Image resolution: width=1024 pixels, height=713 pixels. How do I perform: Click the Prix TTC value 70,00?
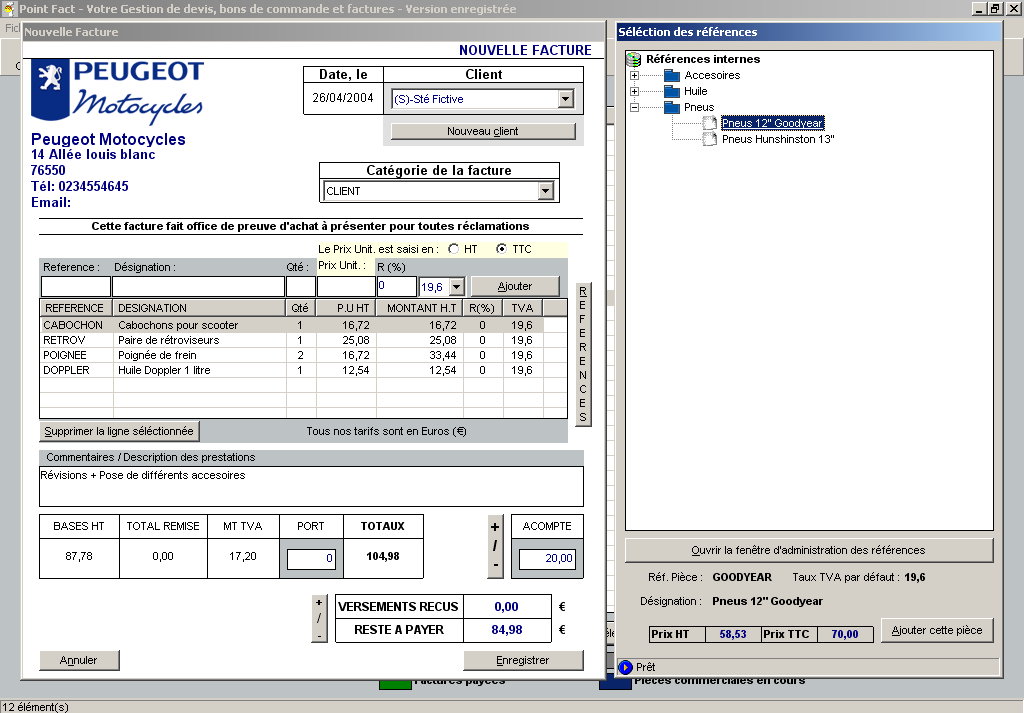pos(844,634)
